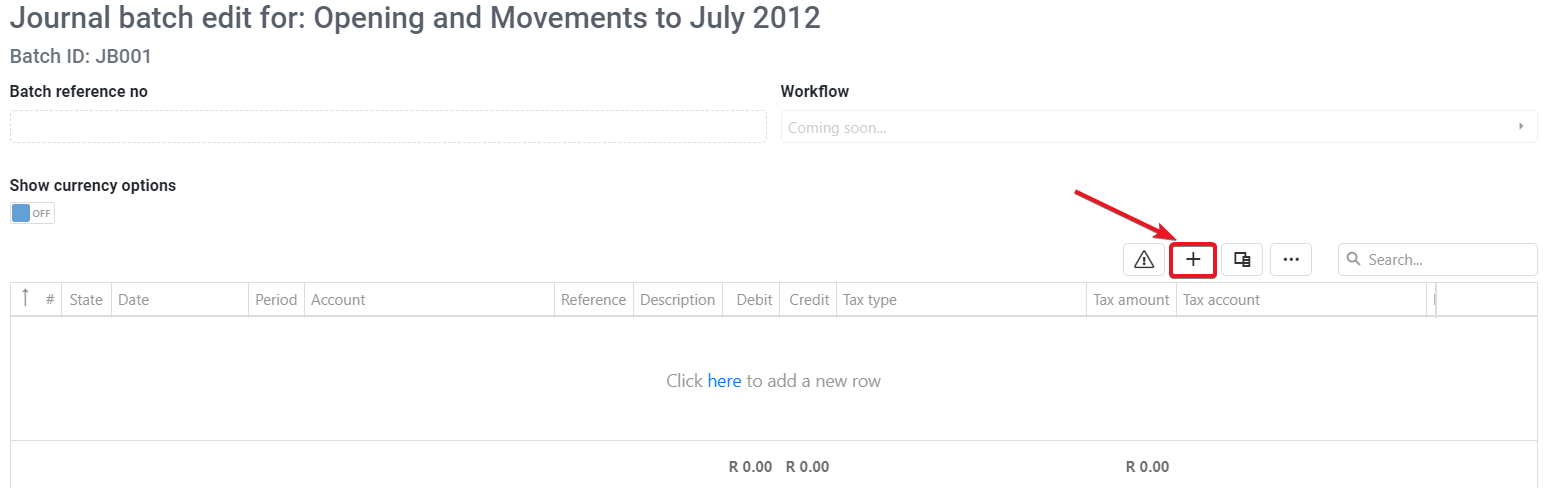This screenshot has width=1544, height=488.
Task: Click the Credit column header
Action: pos(809,300)
